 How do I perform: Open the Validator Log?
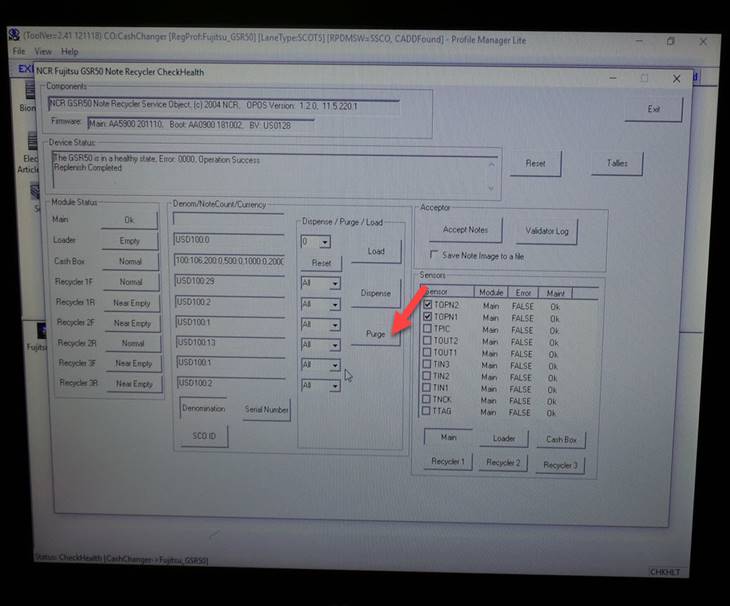coord(547,231)
